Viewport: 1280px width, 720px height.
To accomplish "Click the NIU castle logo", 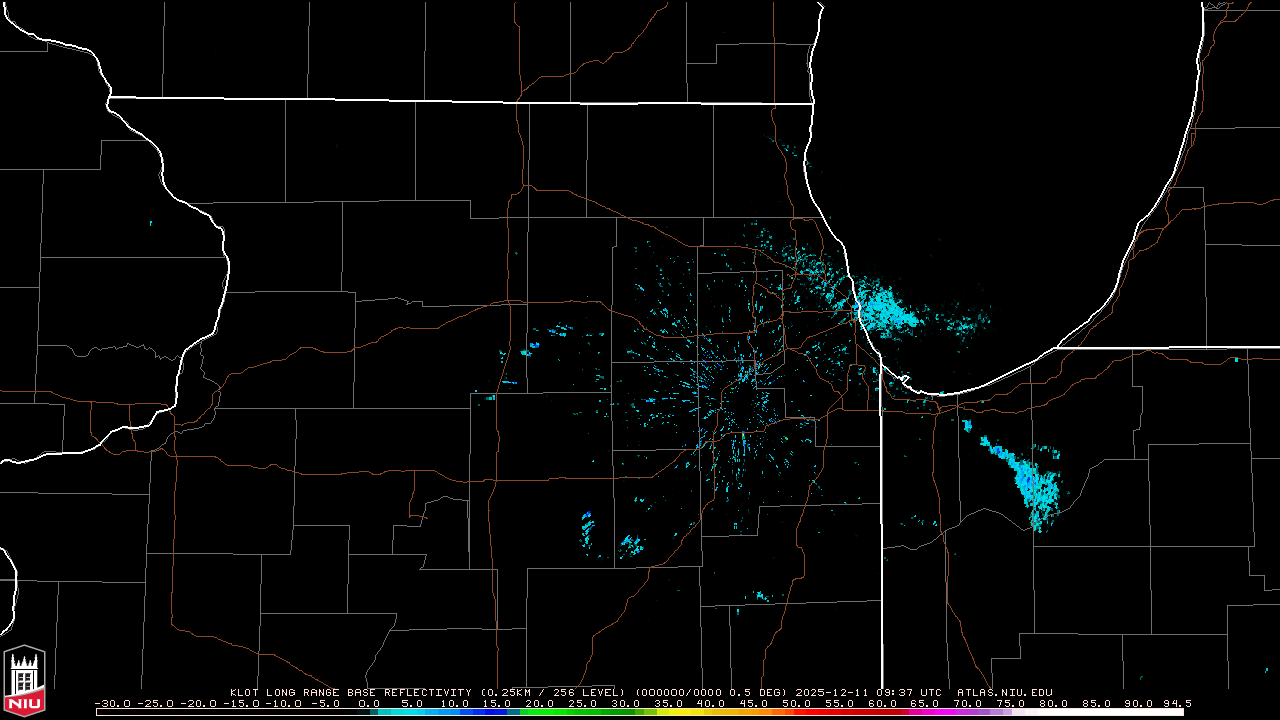I will [25, 681].
